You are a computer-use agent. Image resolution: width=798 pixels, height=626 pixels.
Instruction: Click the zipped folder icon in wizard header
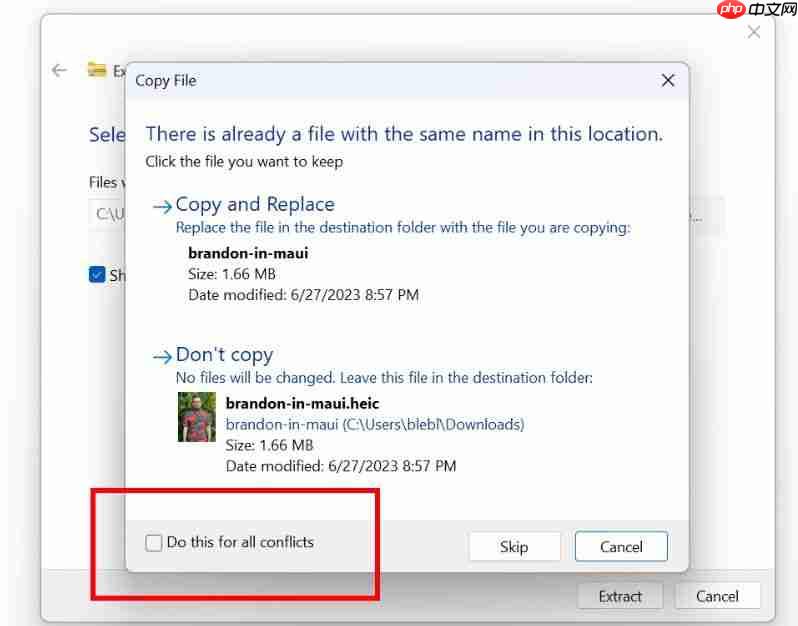coord(97,70)
